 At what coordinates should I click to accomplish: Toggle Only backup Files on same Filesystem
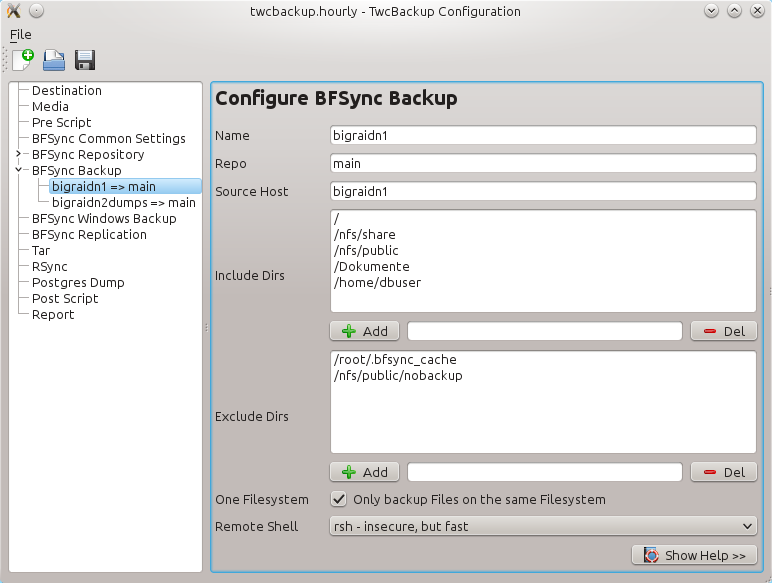[339, 499]
